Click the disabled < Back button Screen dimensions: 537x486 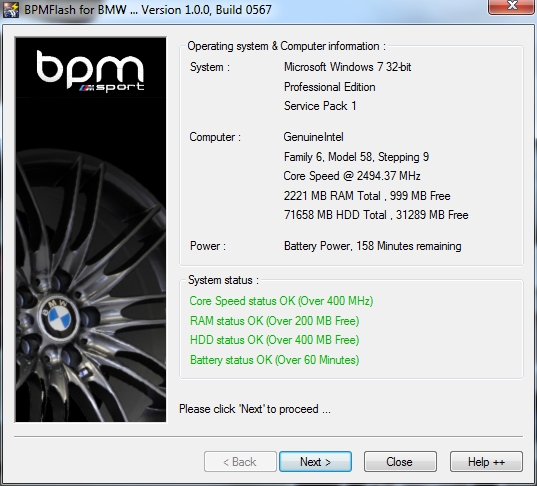tap(240, 462)
